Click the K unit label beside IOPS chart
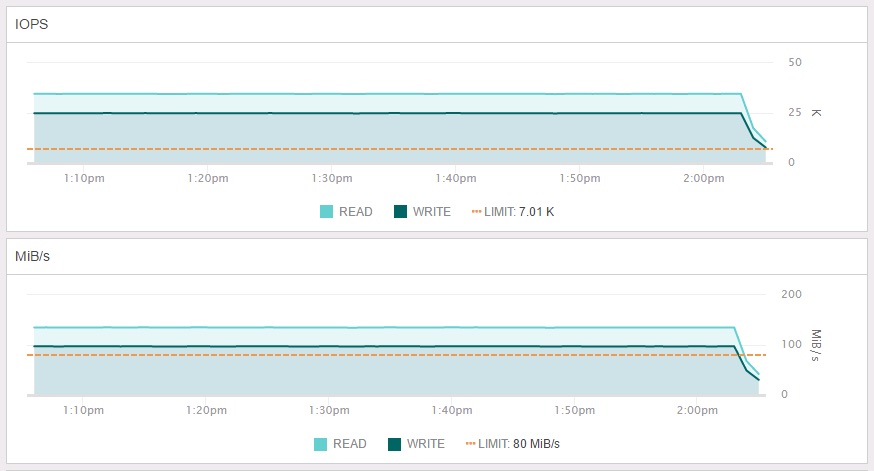 pyautogui.click(x=816, y=113)
